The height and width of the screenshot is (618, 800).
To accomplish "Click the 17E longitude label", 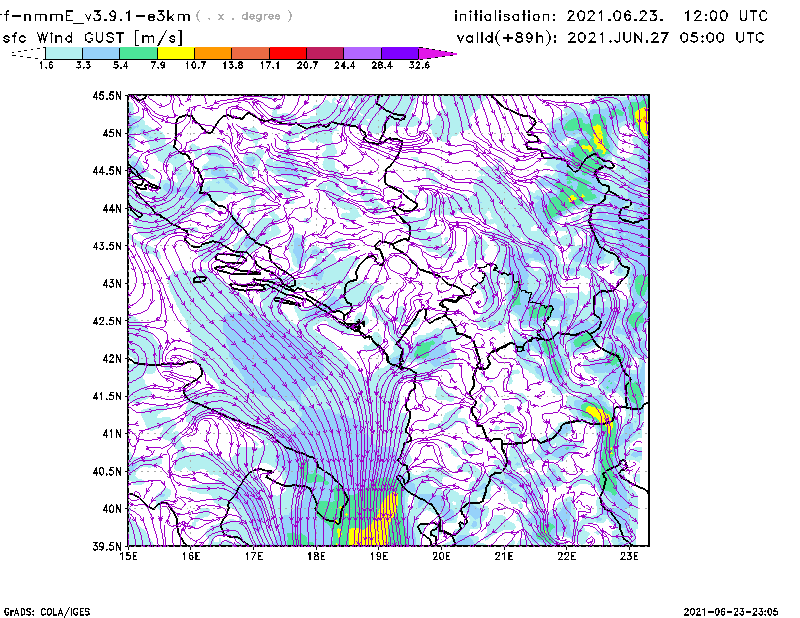I will tap(254, 556).
